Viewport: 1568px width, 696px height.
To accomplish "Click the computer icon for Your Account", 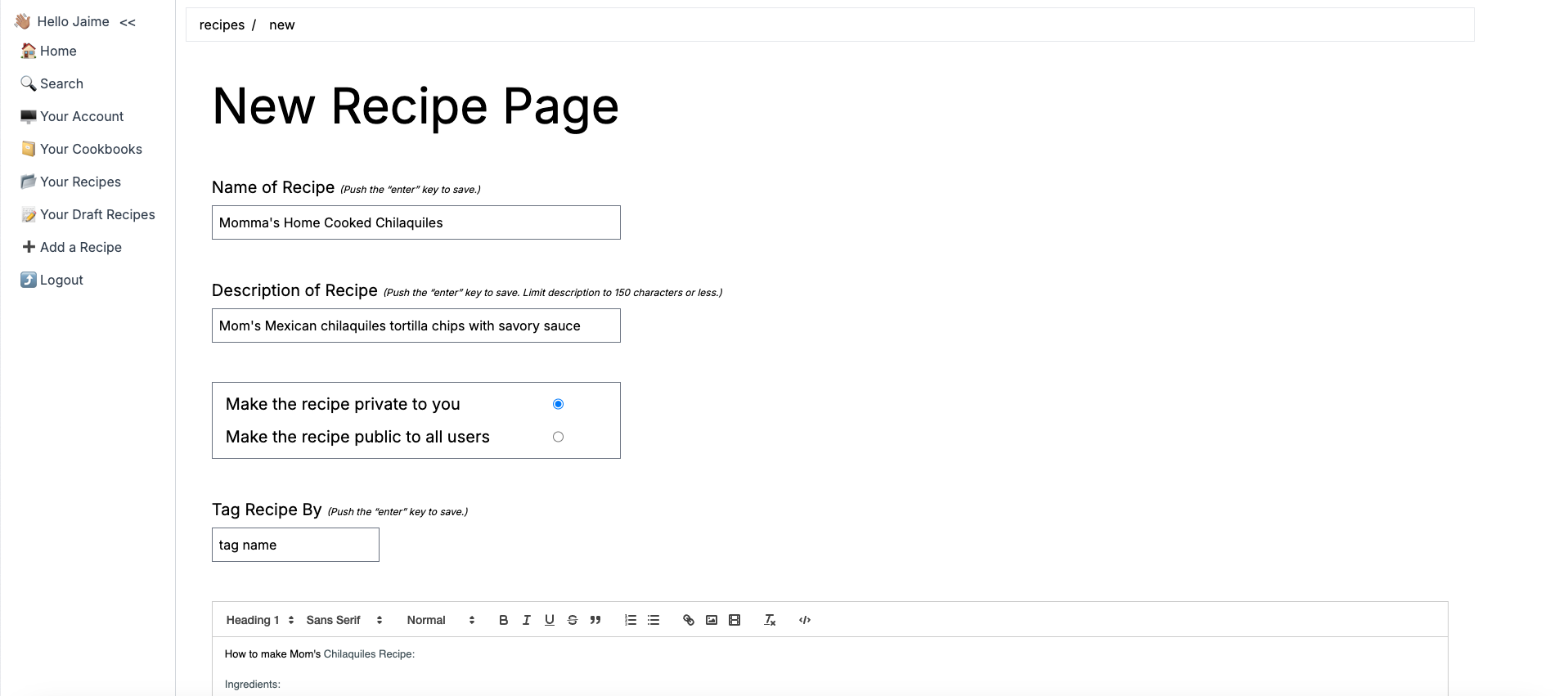I will [29, 116].
